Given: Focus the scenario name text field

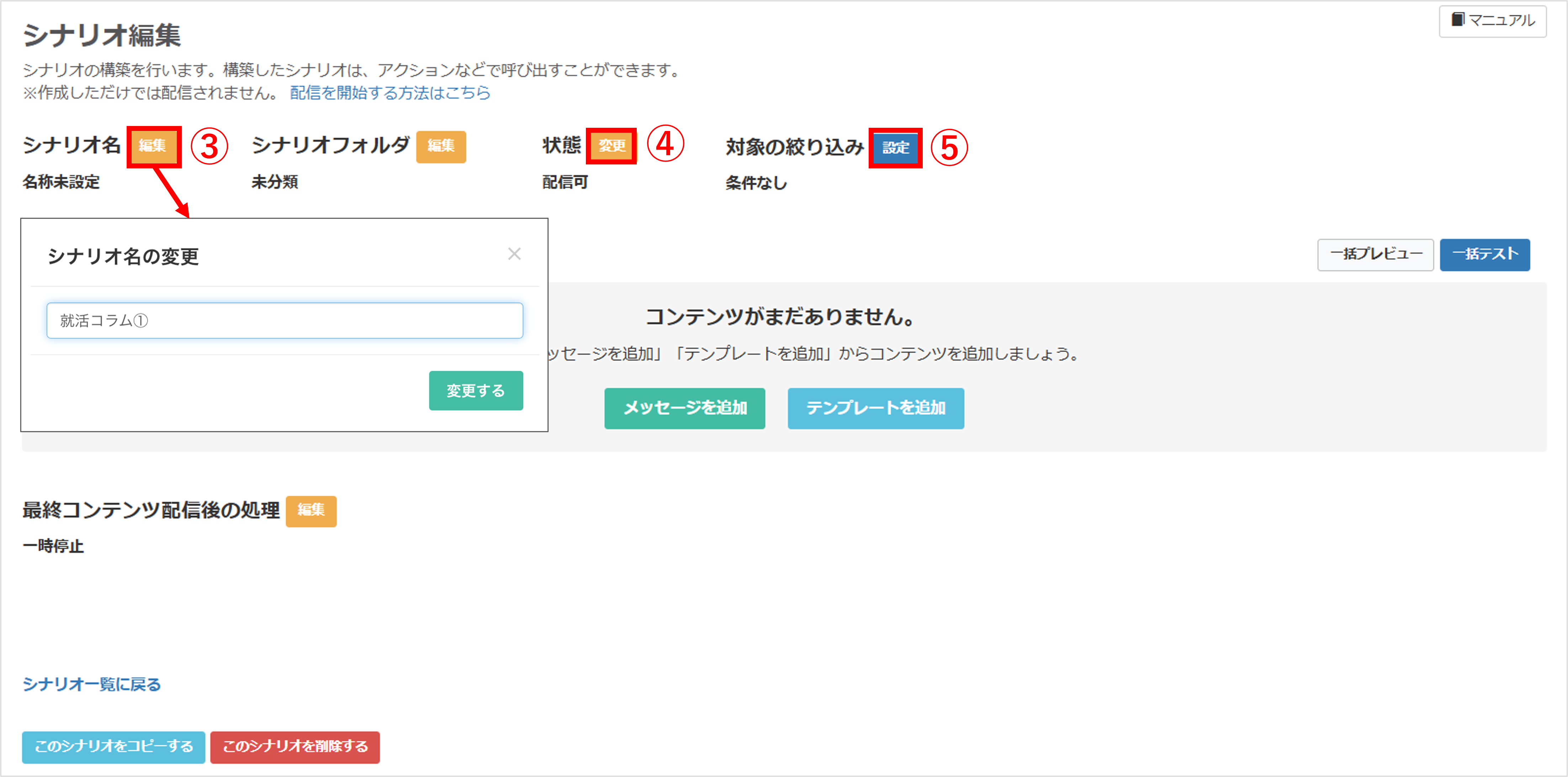Looking at the screenshot, I should click(x=285, y=320).
